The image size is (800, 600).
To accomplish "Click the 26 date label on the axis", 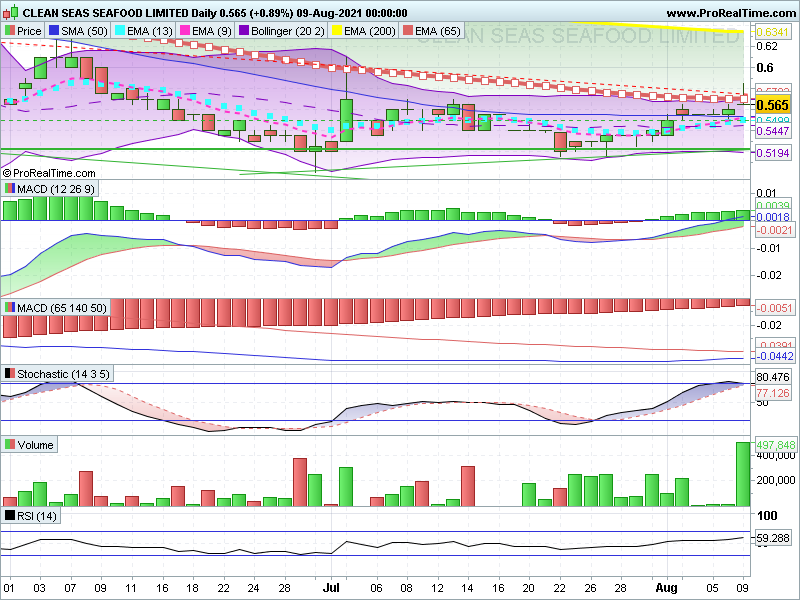I will pos(590,588).
